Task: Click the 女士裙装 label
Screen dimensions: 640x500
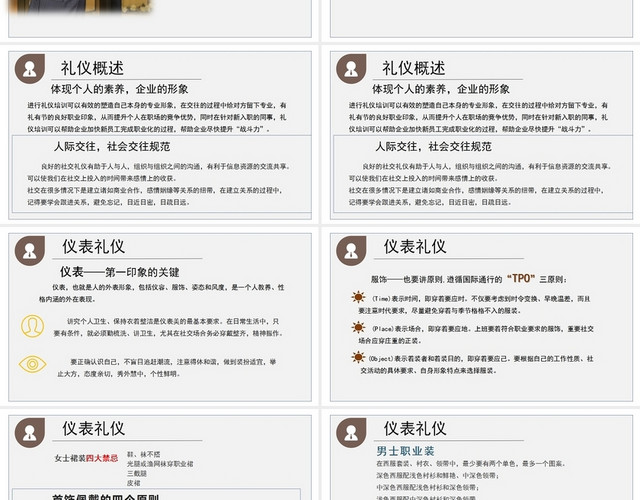Action: [x=70, y=458]
